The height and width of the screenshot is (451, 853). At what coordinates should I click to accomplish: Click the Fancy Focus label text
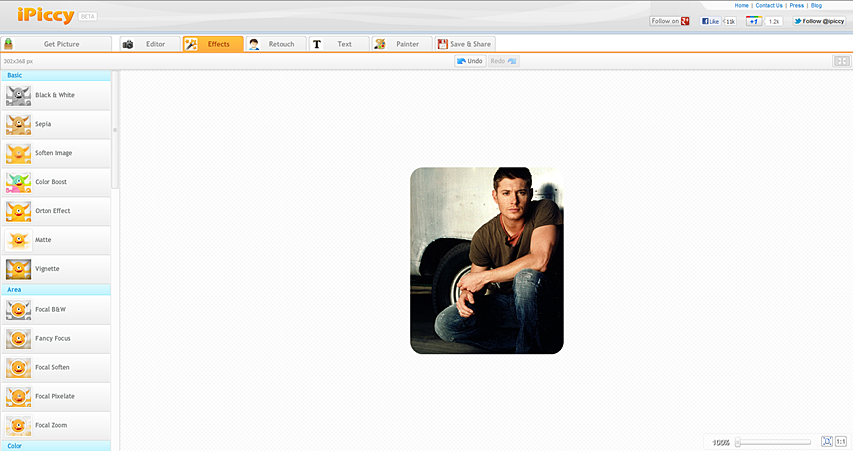[x=53, y=338]
